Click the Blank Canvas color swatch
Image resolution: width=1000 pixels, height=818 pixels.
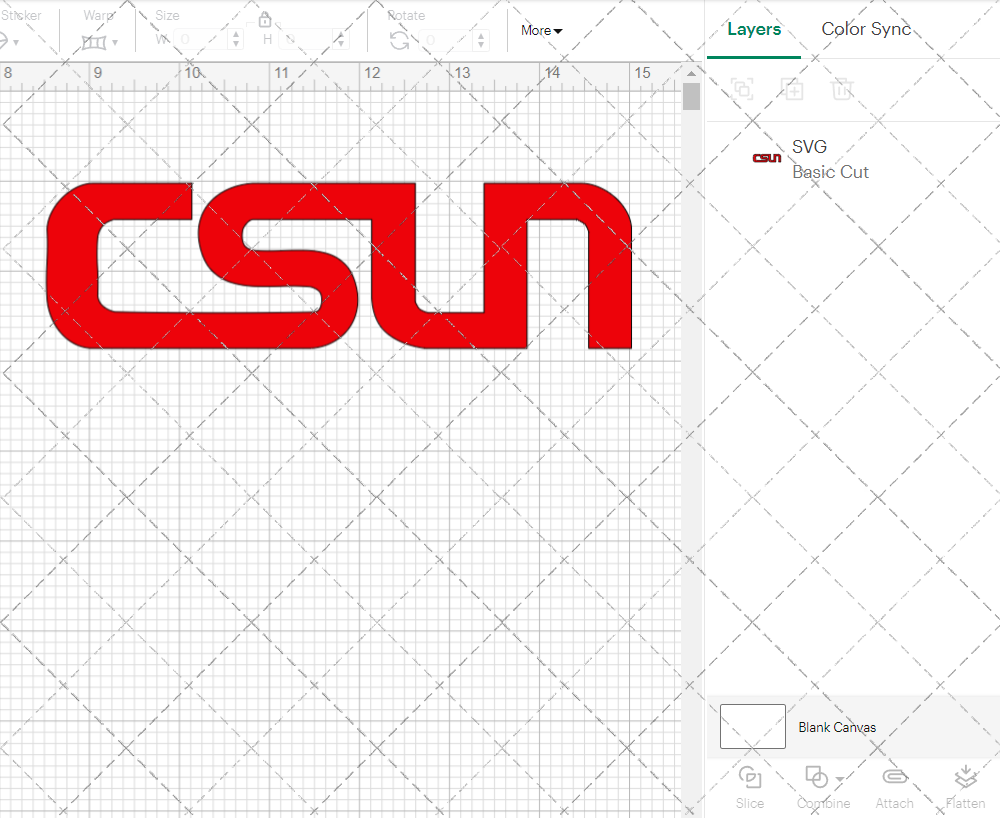(x=752, y=727)
